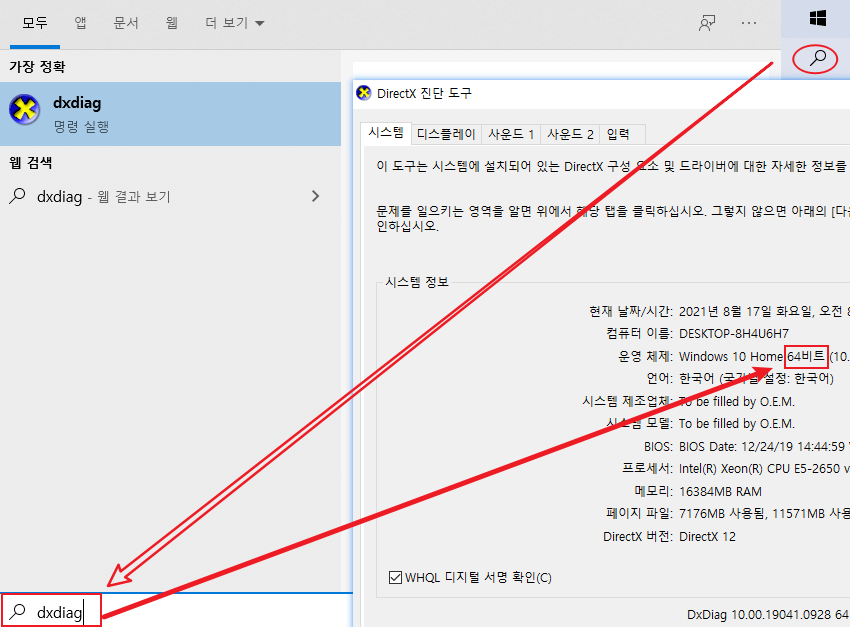
Task: Click the circled magnifier search icon
Action: (x=814, y=59)
